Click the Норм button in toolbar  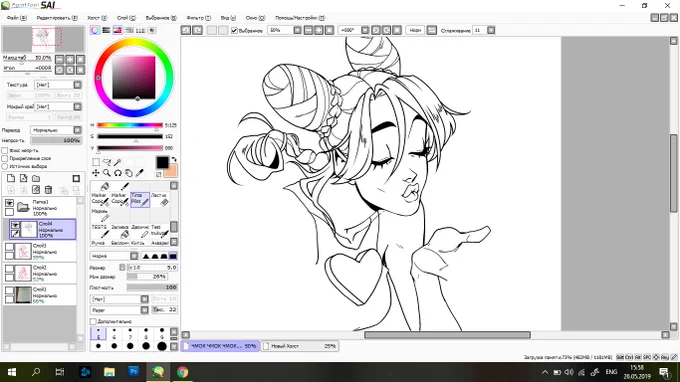click(x=415, y=30)
